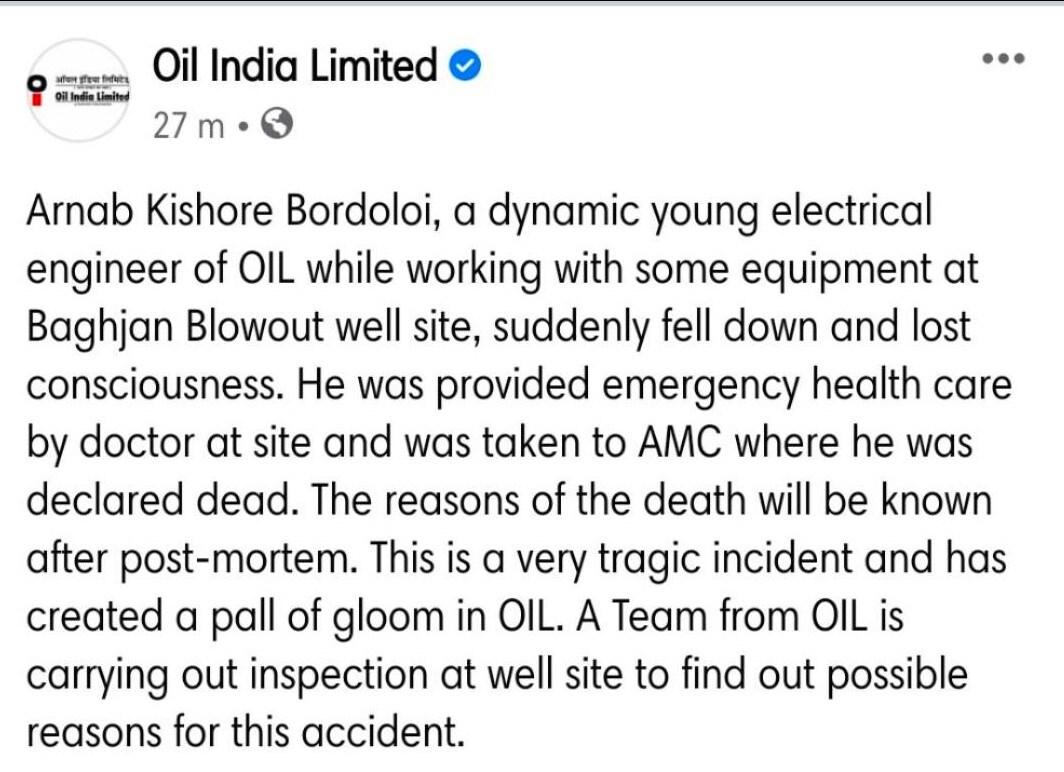Viewport: 1064px width, 772px height.
Task: Click the phrase very tragic incident
Action: tap(684, 560)
